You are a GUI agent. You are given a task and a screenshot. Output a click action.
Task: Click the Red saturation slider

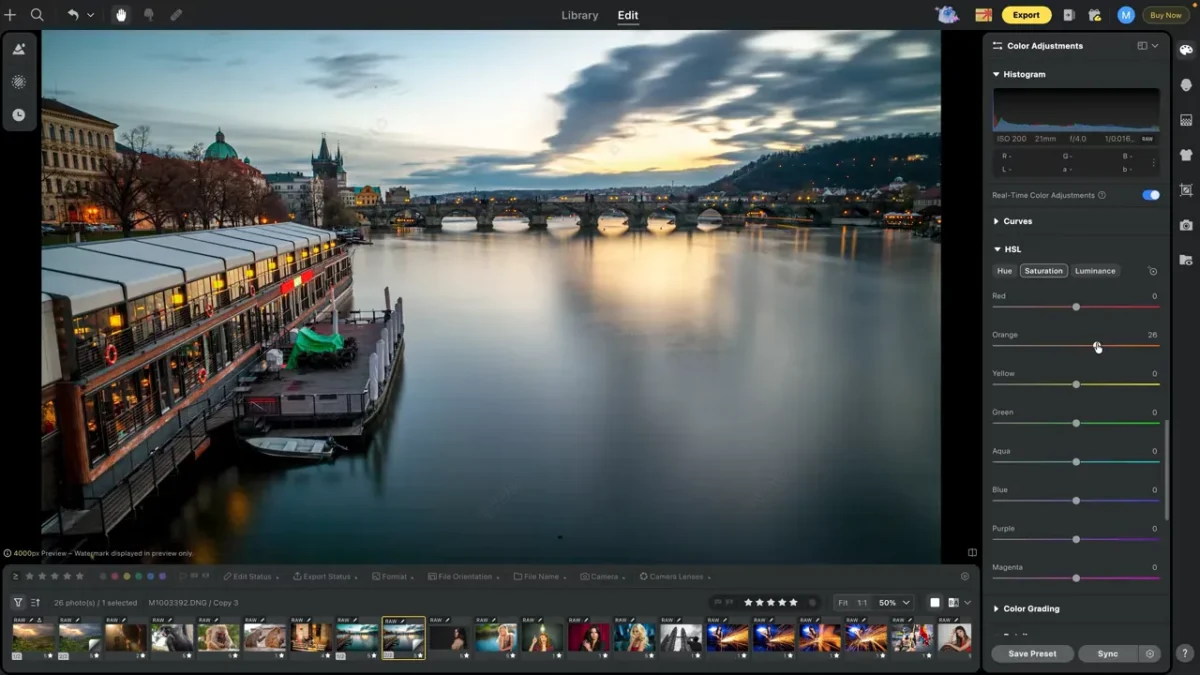tap(1076, 307)
